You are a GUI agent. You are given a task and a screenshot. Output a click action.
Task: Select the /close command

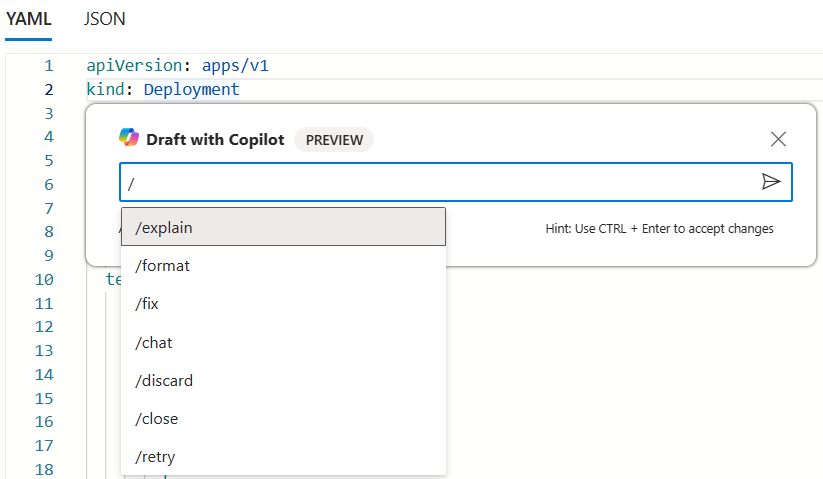tap(283, 418)
